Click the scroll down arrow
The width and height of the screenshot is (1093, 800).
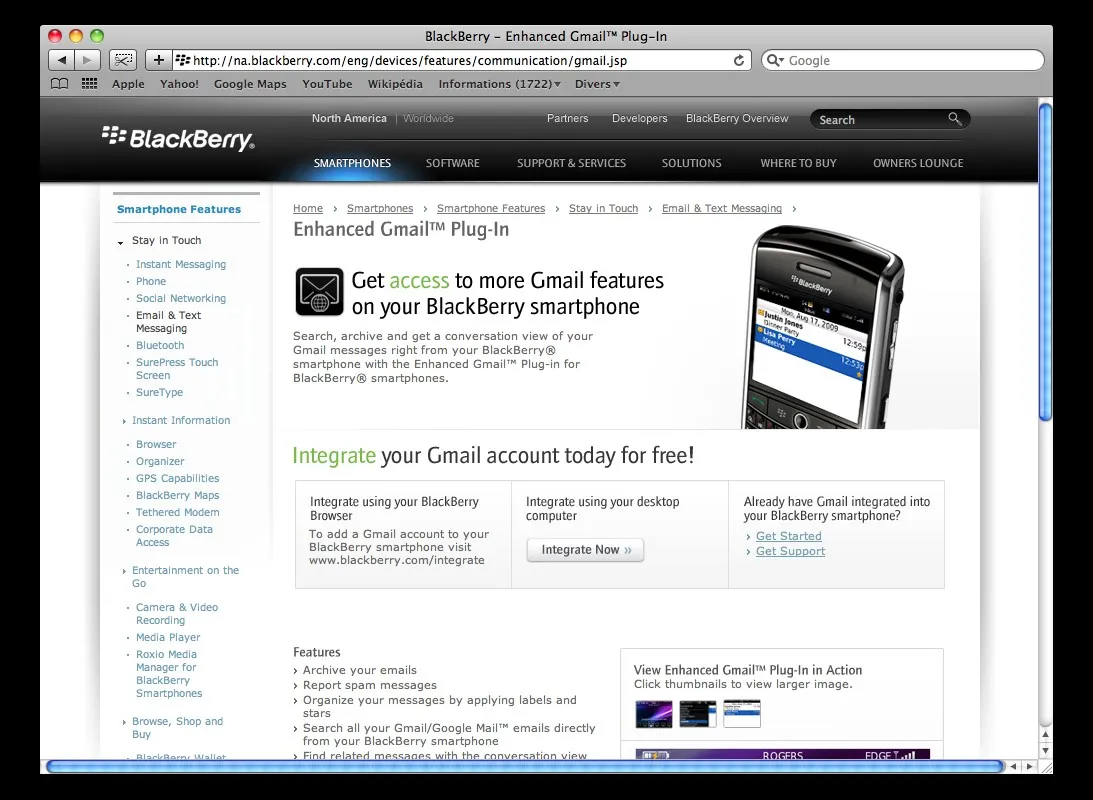tap(1045, 751)
